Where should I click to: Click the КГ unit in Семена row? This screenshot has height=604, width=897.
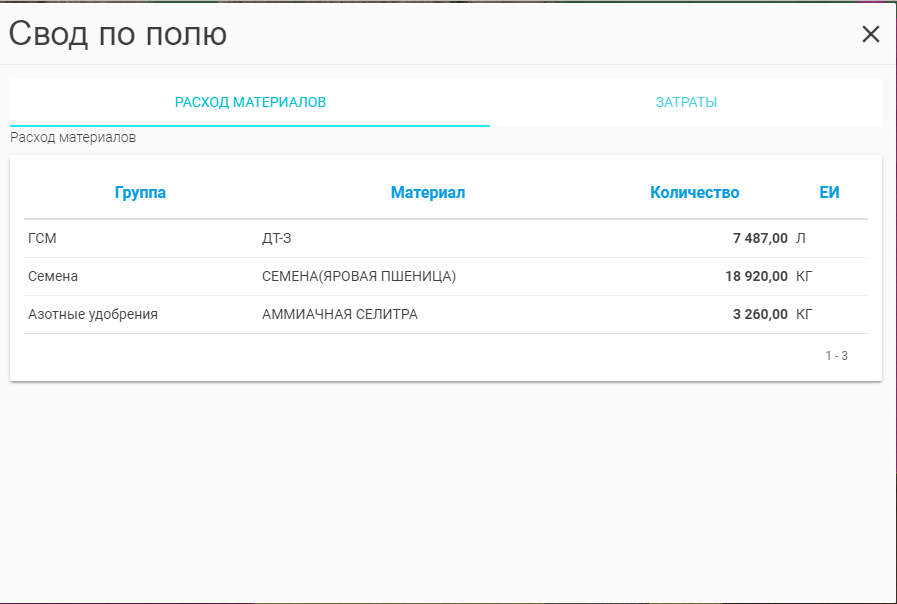click(x=804, y=276)
